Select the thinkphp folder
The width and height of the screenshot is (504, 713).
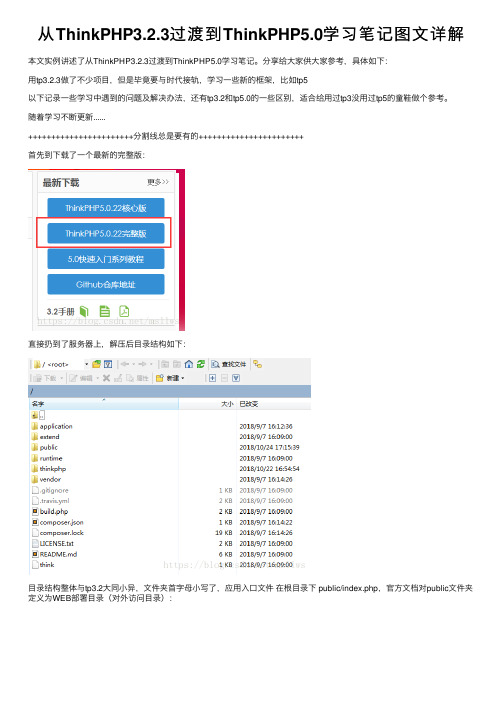(x=49, y=468)
